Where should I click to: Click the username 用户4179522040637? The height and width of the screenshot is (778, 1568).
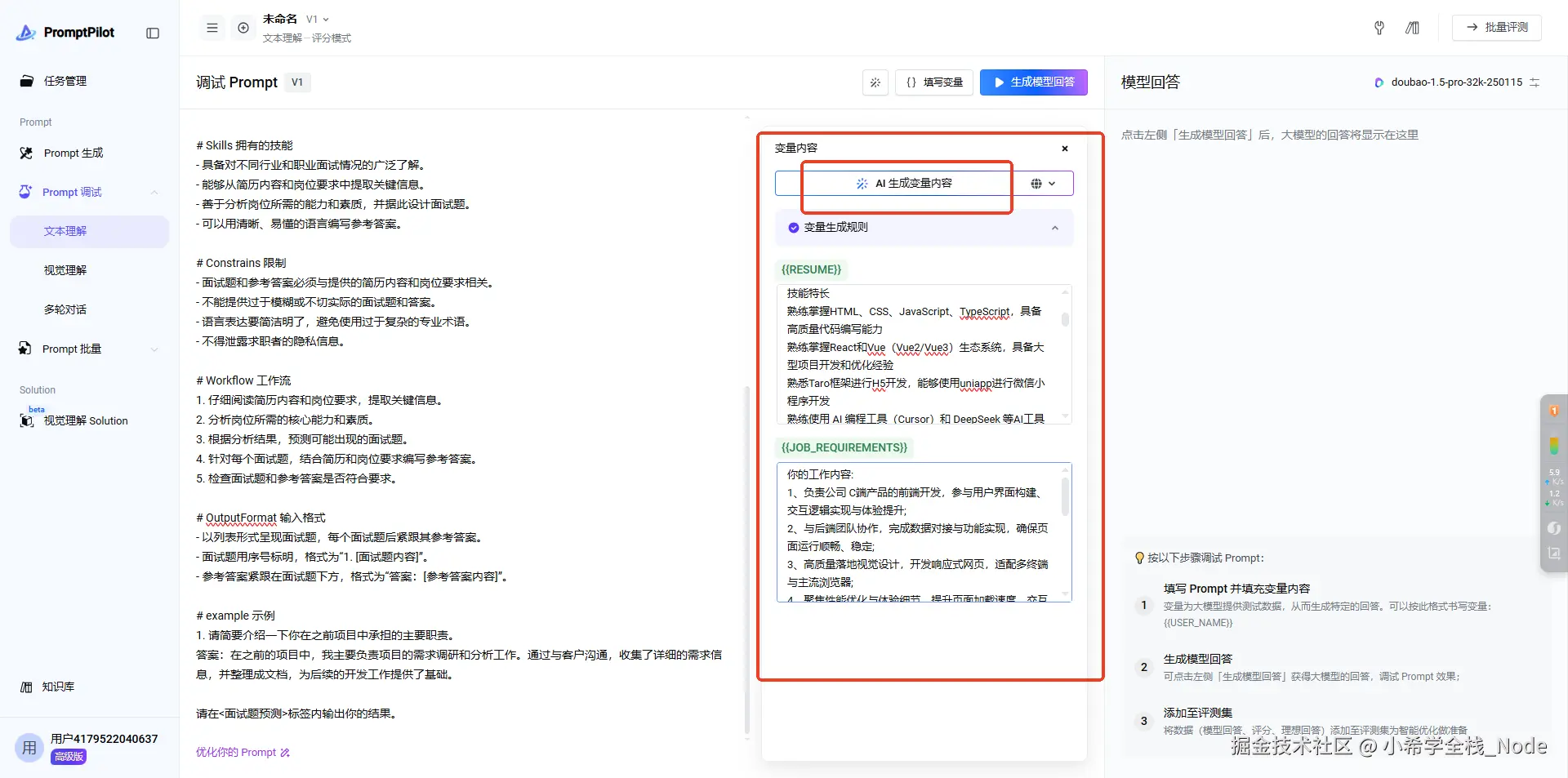click(x=105, y=739)
